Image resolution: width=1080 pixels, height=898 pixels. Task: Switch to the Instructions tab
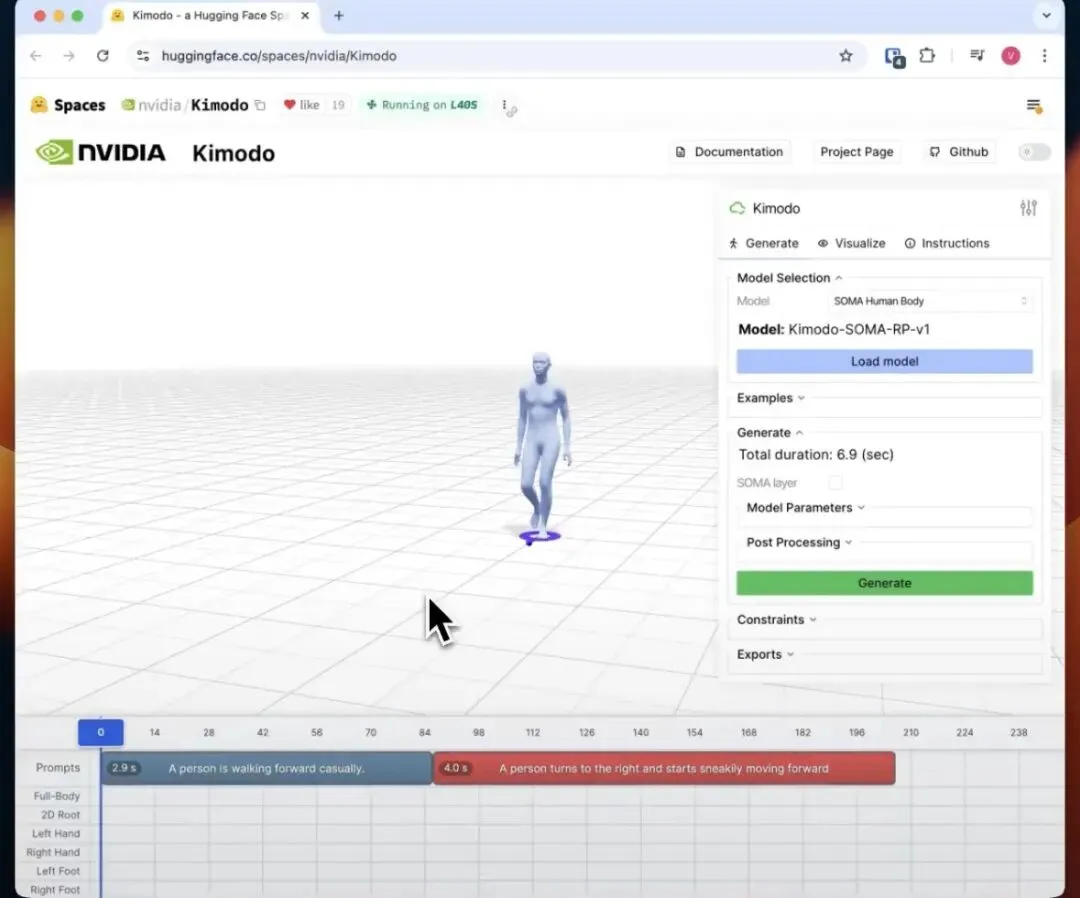tap(947, 243)
